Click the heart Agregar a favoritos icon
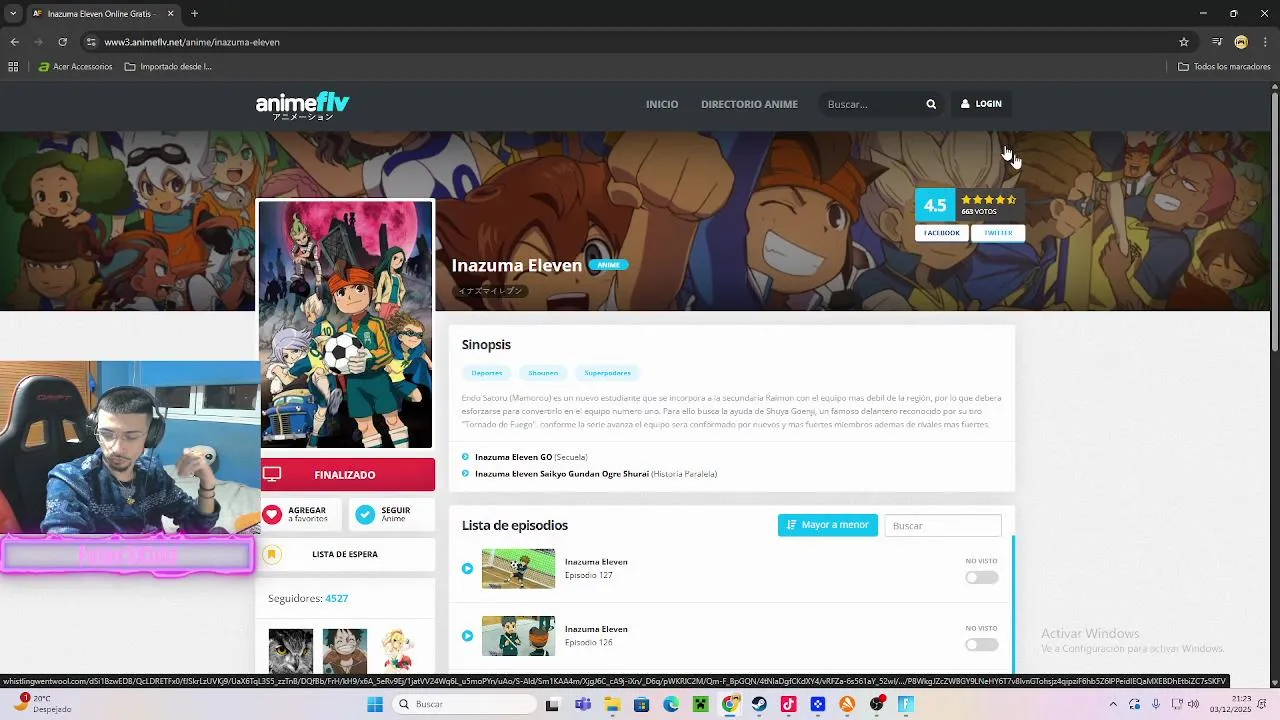 [x=272, y=514]
